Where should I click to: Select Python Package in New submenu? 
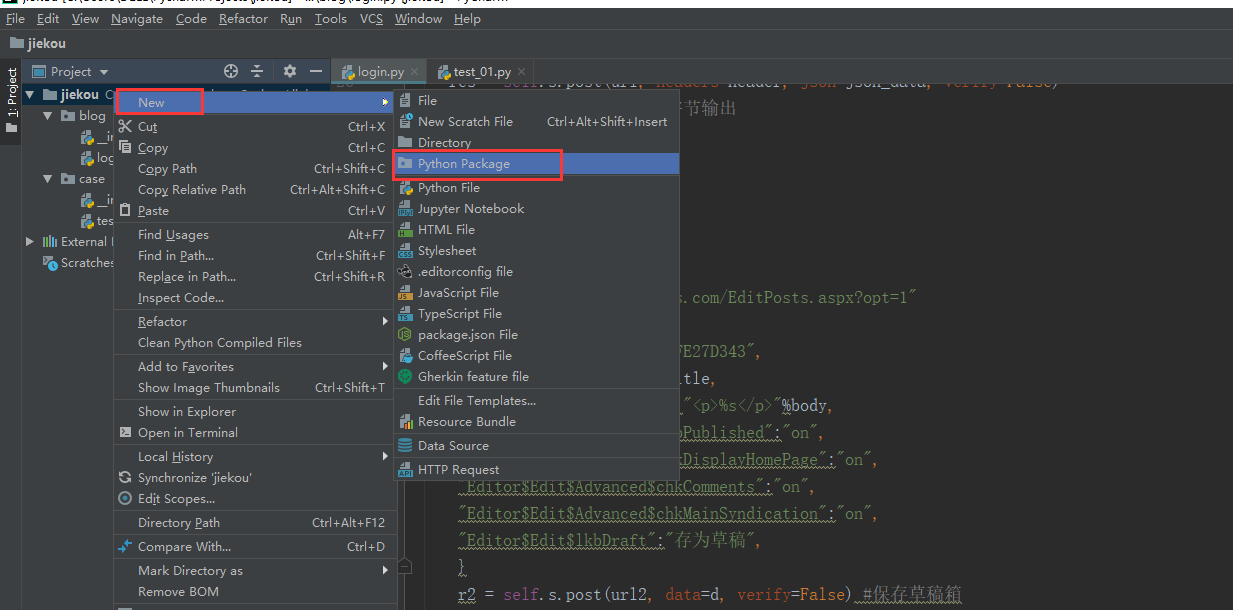[x=536, y=164]
